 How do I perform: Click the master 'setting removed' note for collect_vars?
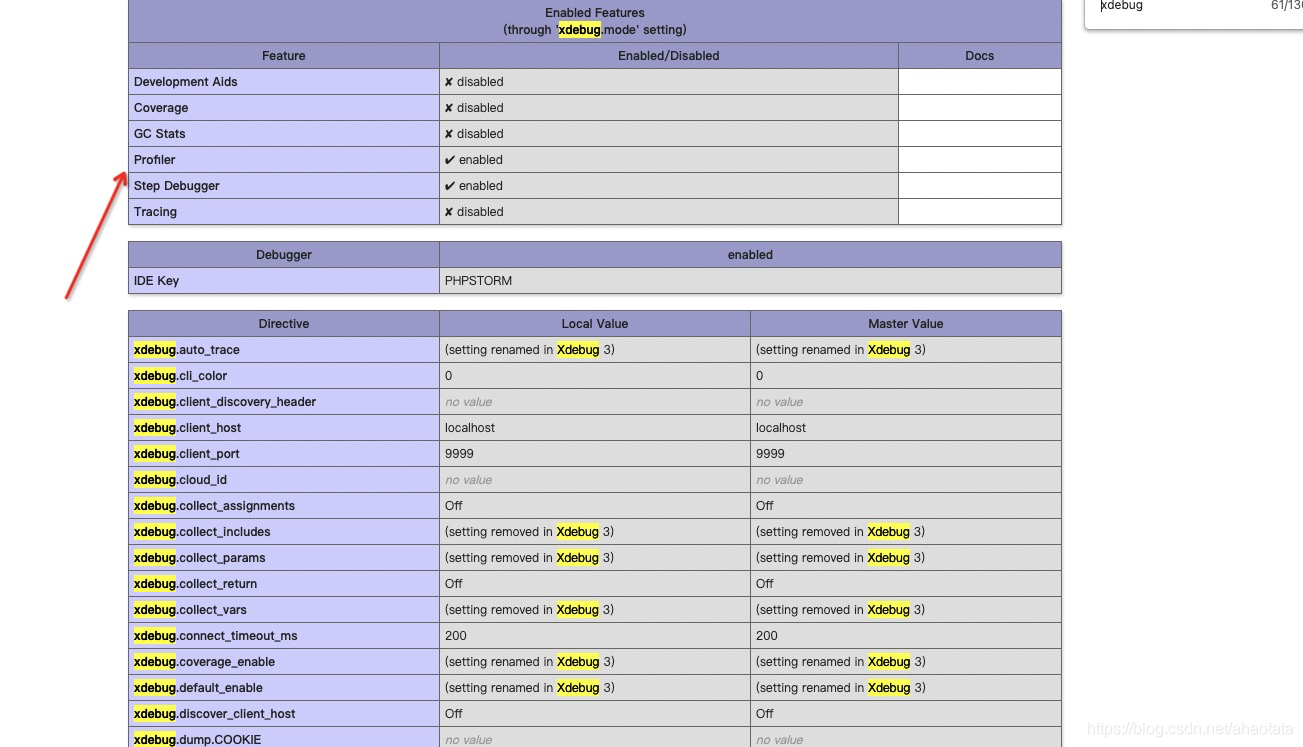coord(841,610)
